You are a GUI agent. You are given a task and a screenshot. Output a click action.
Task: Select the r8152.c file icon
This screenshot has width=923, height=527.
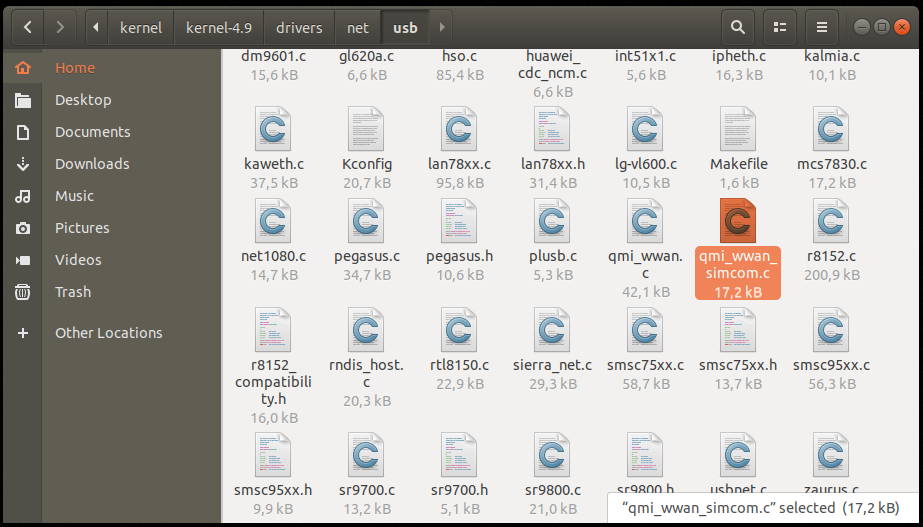(831, 221)
